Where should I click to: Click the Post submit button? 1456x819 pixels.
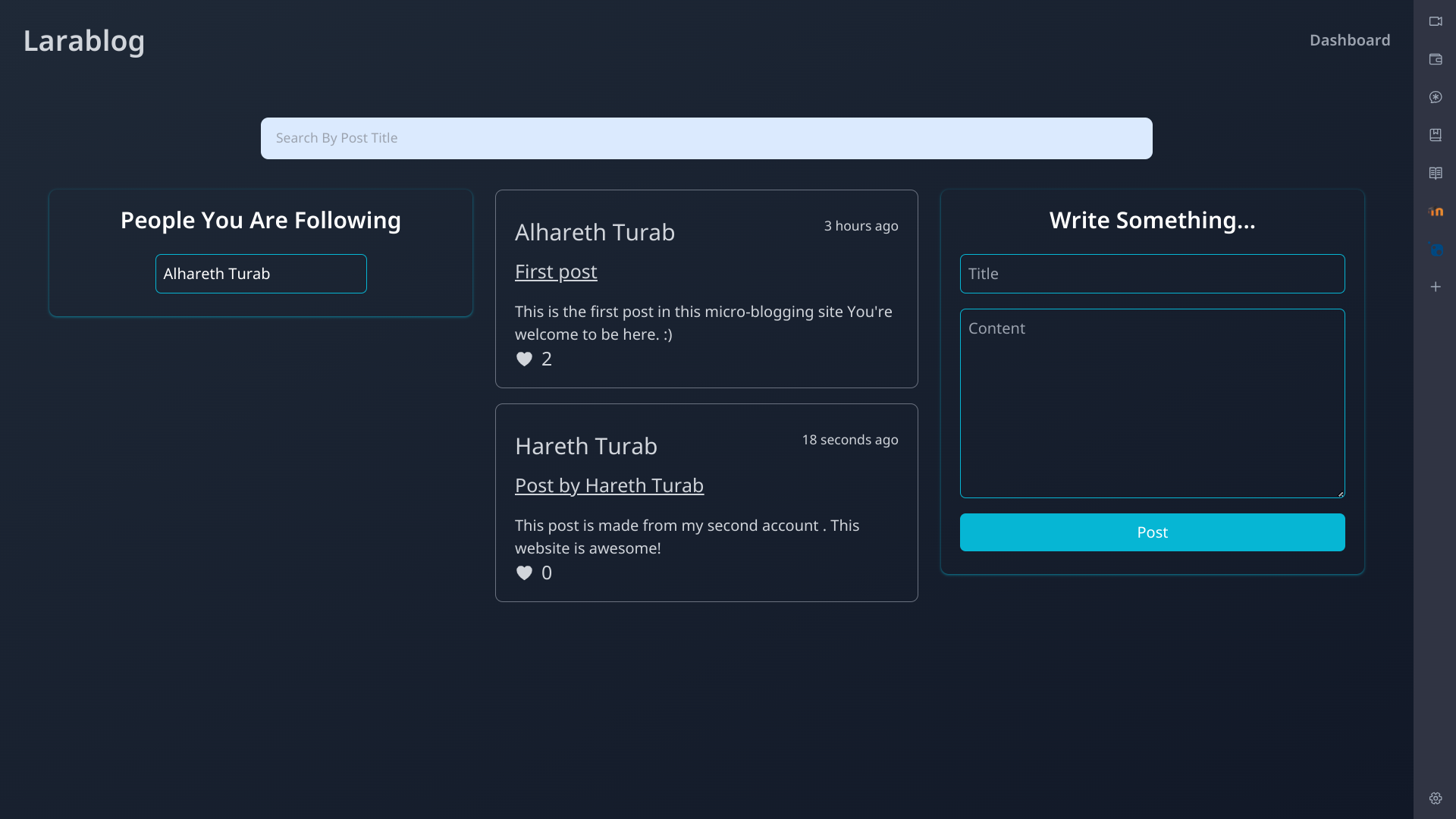point(1152,532)
